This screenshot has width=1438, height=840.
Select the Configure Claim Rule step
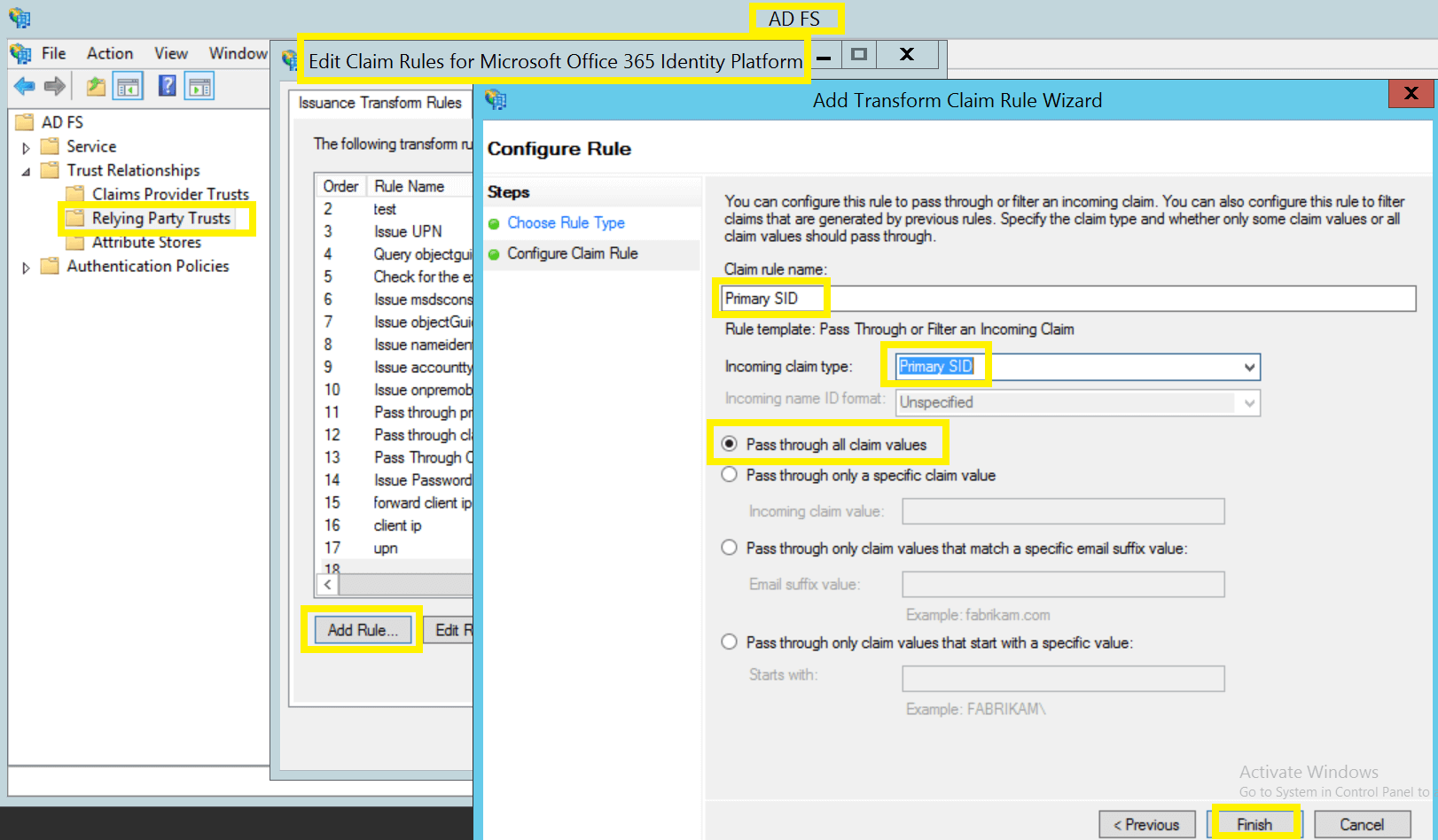tap(572, 253)
